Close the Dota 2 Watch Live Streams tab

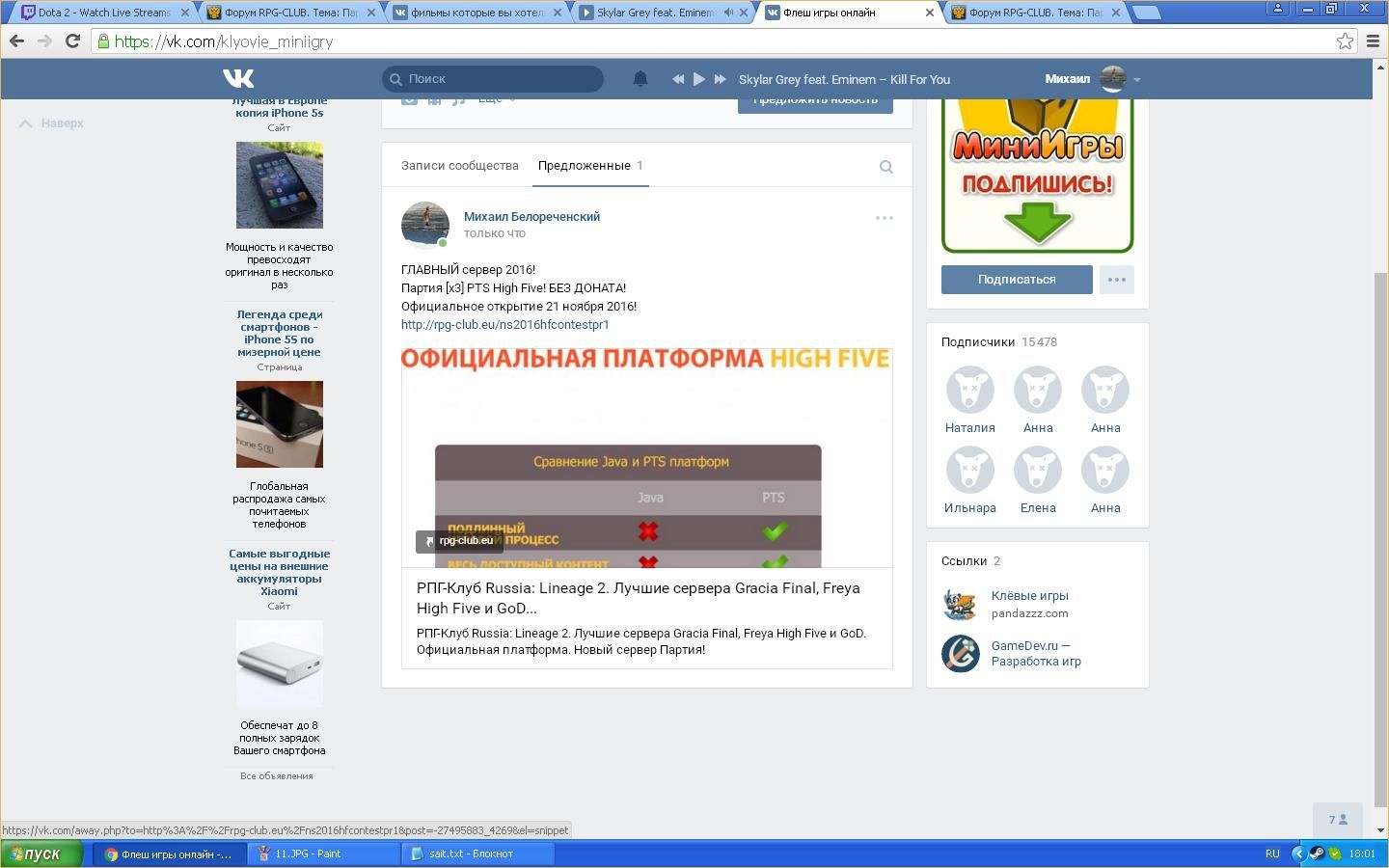[x=185, y=13]
